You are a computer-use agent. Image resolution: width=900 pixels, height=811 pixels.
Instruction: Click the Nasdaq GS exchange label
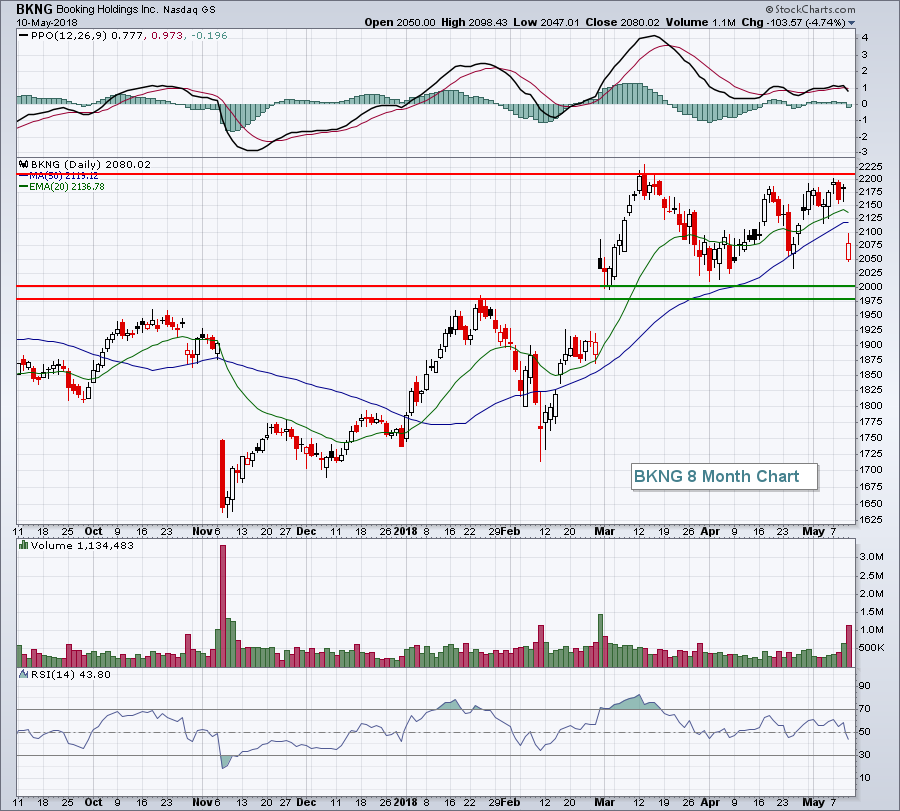(x=190, y=10)
